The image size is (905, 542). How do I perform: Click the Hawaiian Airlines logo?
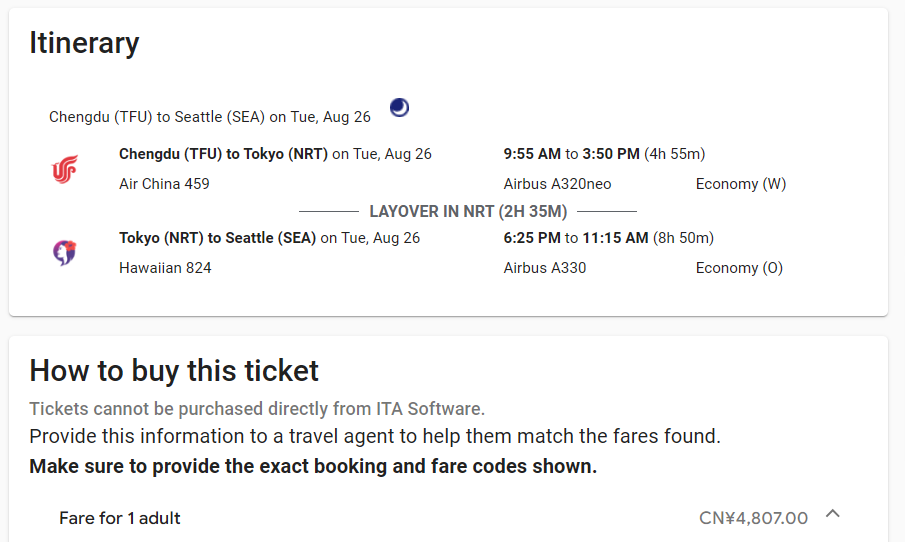[x=65, y=253]
